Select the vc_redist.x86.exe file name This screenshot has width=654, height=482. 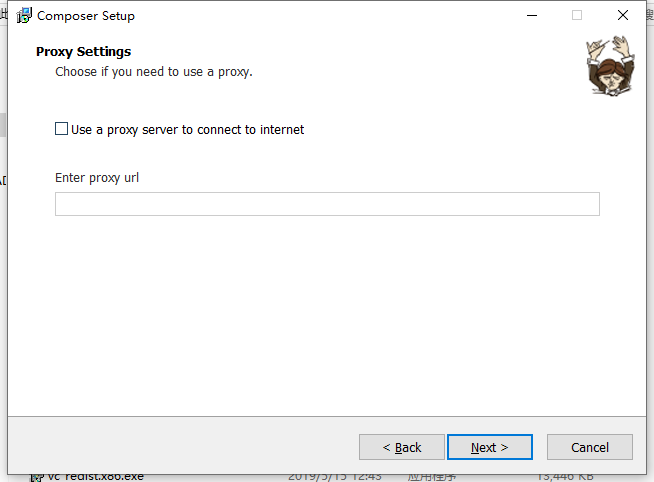96,476
